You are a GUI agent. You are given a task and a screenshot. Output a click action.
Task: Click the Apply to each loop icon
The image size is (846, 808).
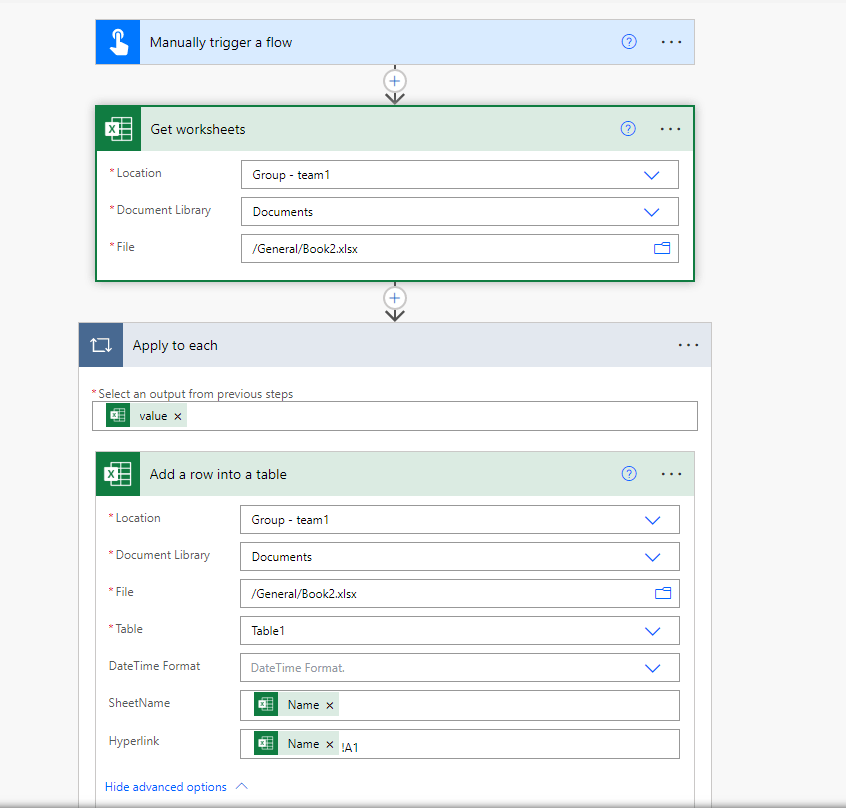tap(101, 345)
